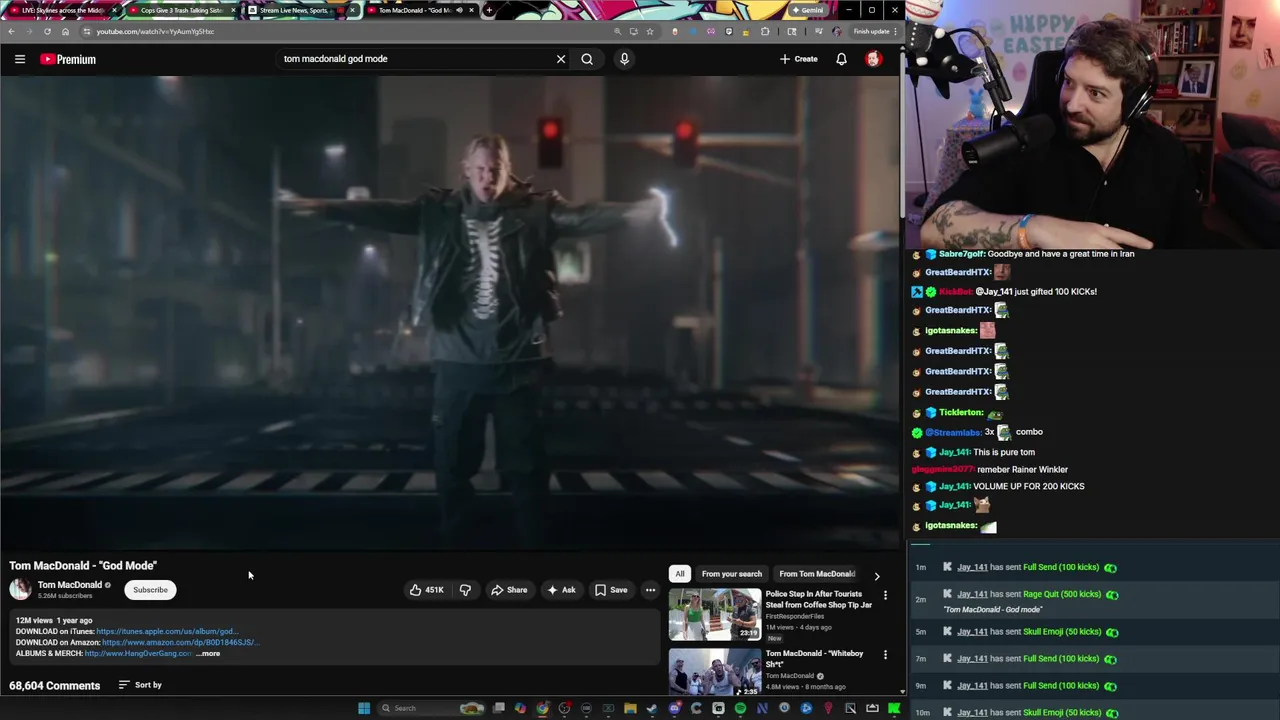Open options for Police Step In video
Screen dimensions: 1280x720
click(x=885, y=596)
